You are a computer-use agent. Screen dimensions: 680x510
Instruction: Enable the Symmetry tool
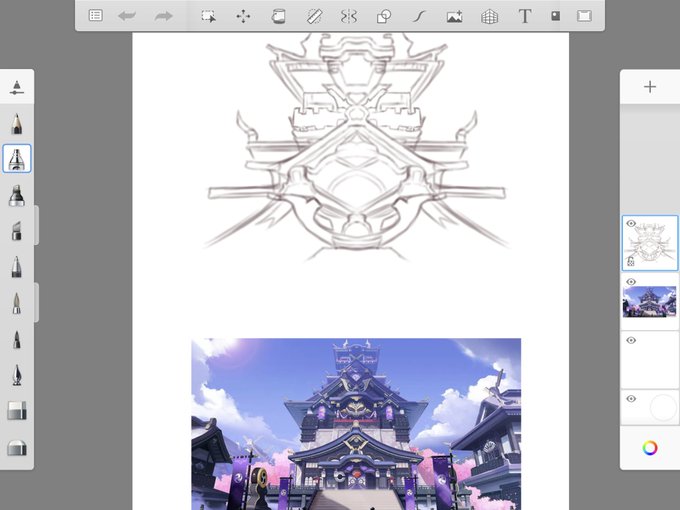[x=349, y=16]
